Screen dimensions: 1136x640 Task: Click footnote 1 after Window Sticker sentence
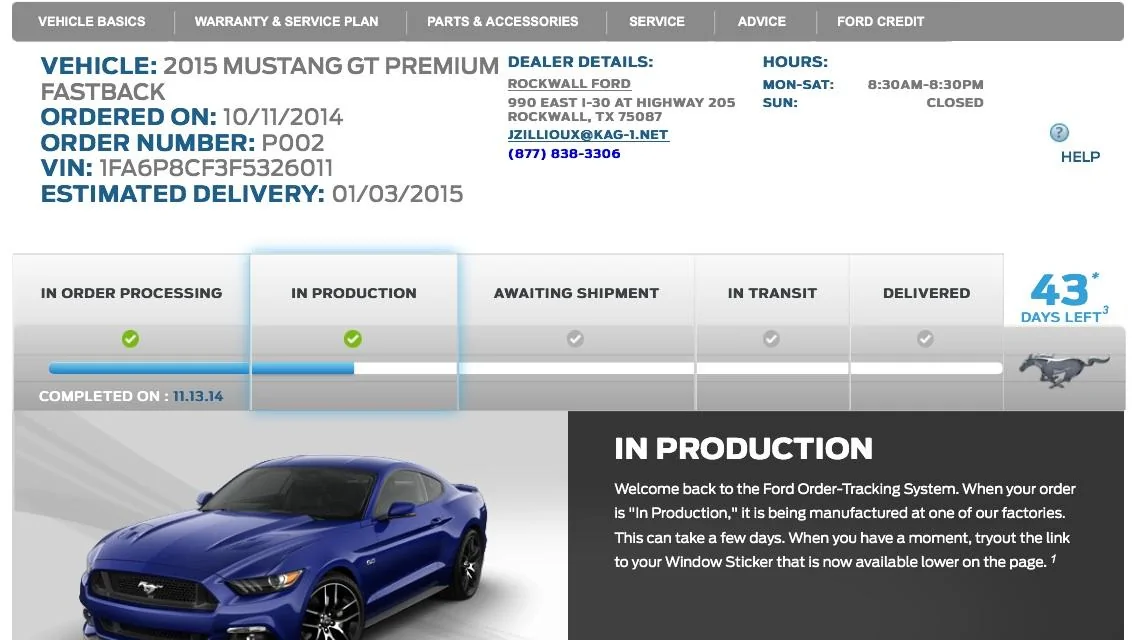(1053, 558)
